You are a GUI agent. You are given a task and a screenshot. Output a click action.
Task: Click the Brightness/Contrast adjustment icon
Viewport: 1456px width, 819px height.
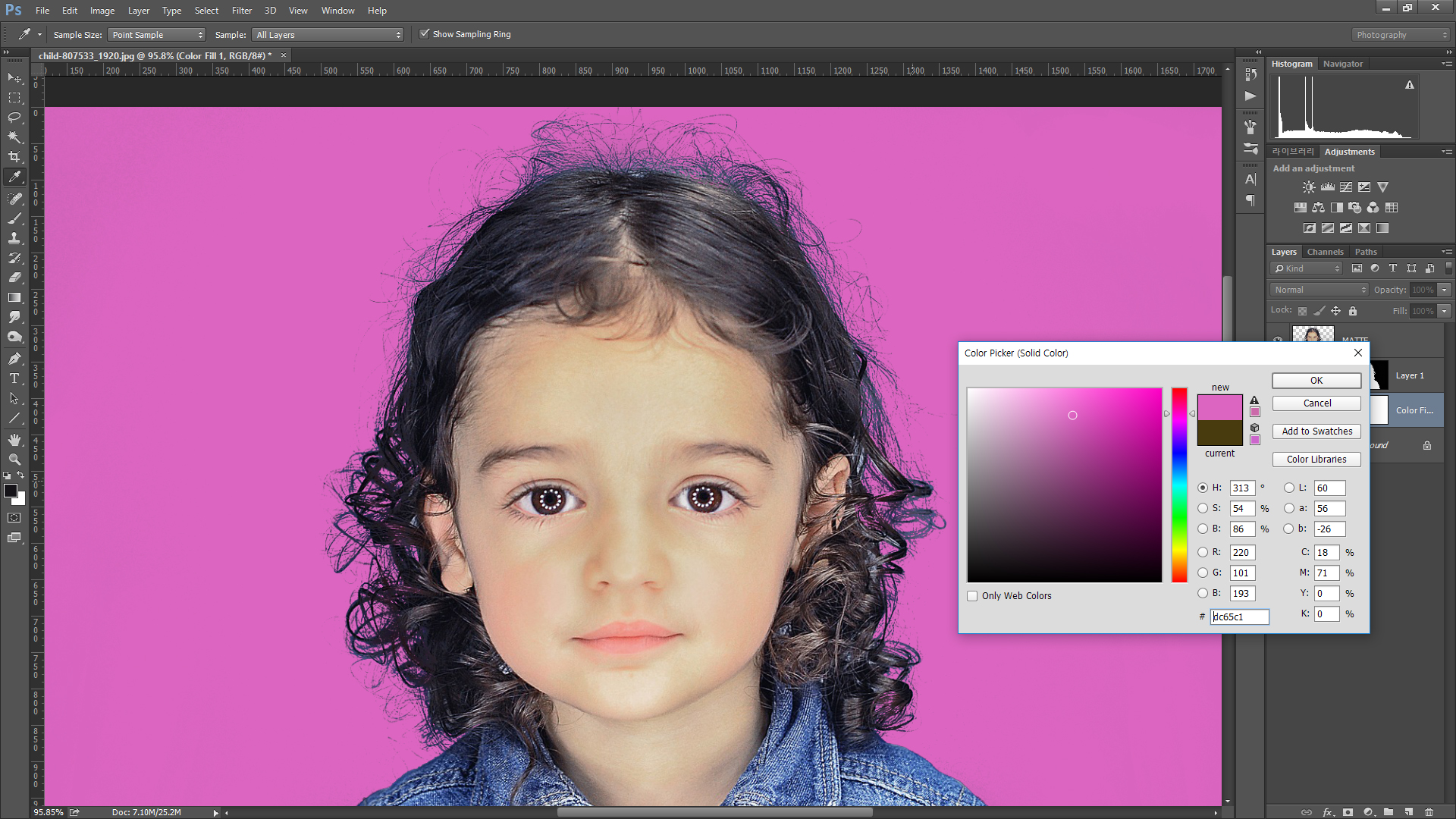[1309, 187]
